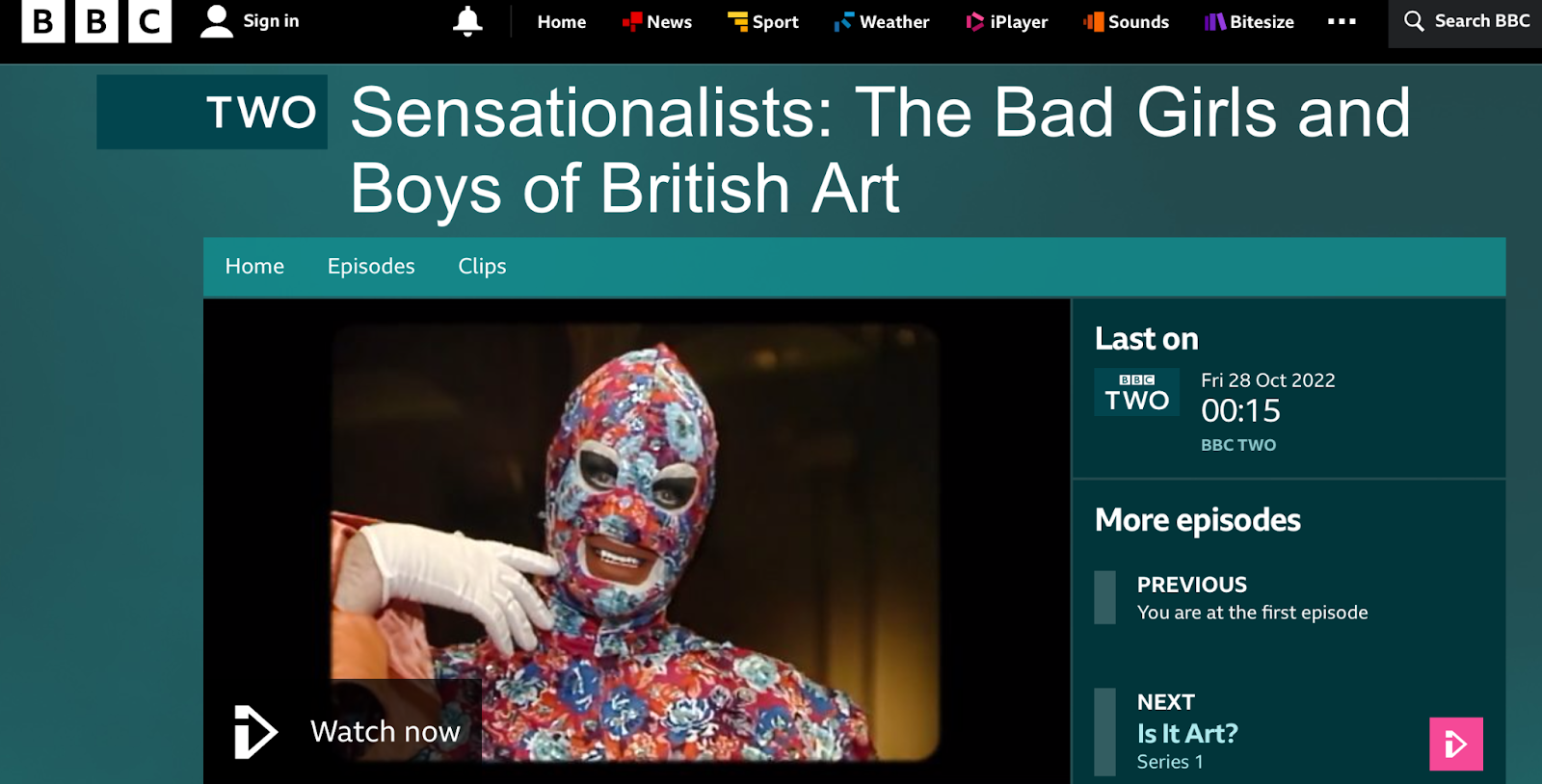Screen dimensions: 1542x784
Task: Click the masked figure video thumbnail
Action: (x=636, y=541)
